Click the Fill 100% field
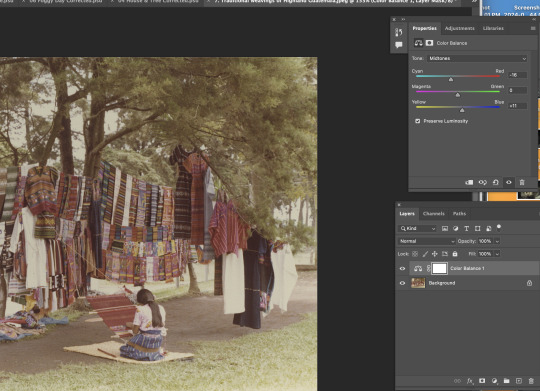Screen dimensions: 540x391 tap(486, 254)
